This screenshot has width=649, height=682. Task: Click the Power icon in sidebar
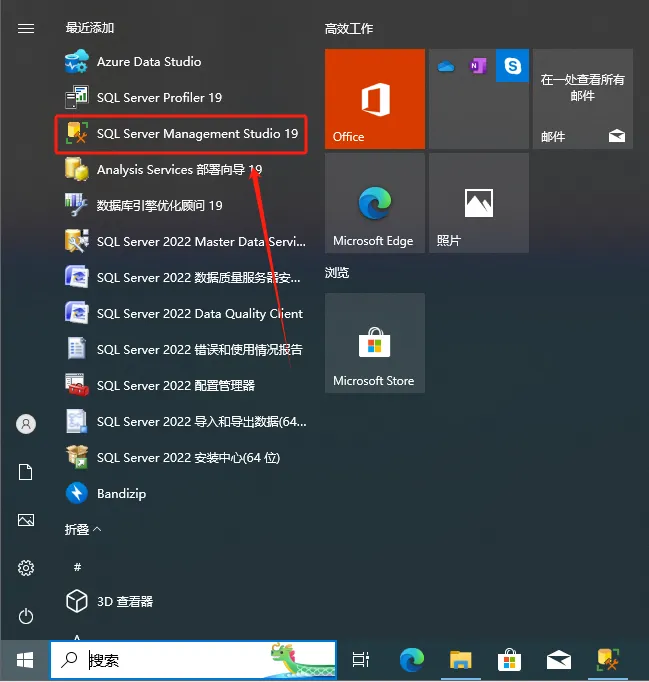(26, 616)
